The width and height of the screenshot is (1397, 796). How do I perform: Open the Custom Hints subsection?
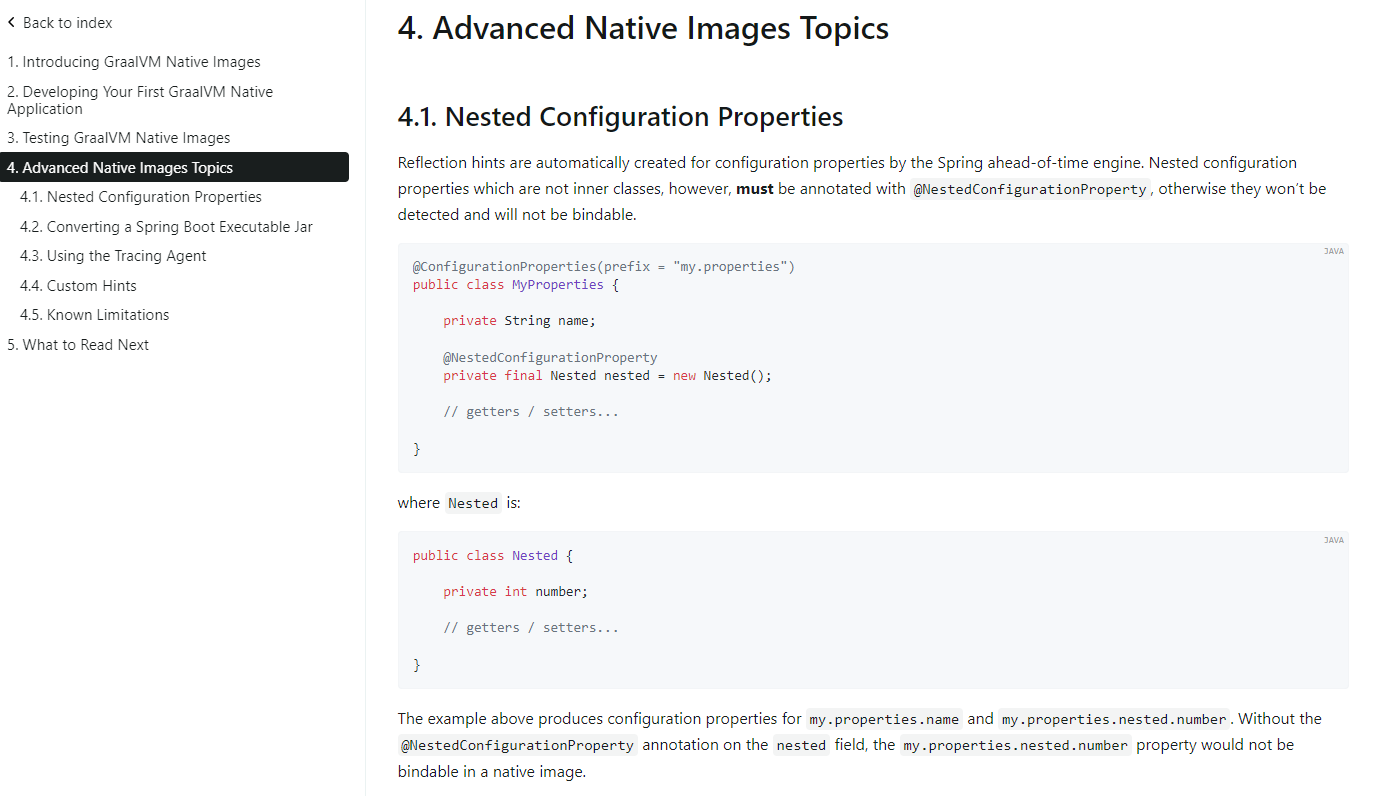coord(78,286)
